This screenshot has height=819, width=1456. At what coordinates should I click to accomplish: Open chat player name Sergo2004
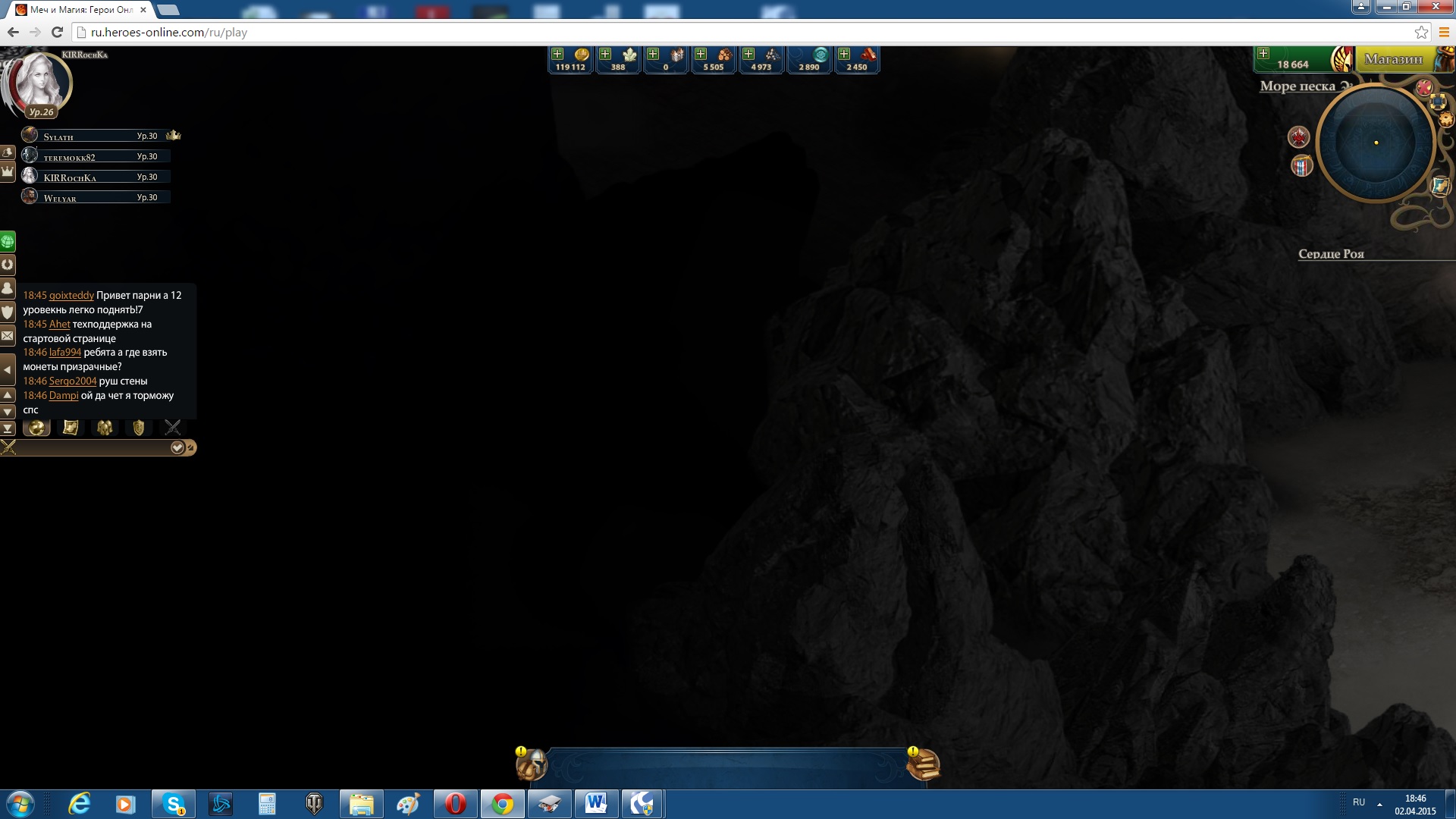pos(73,381)
